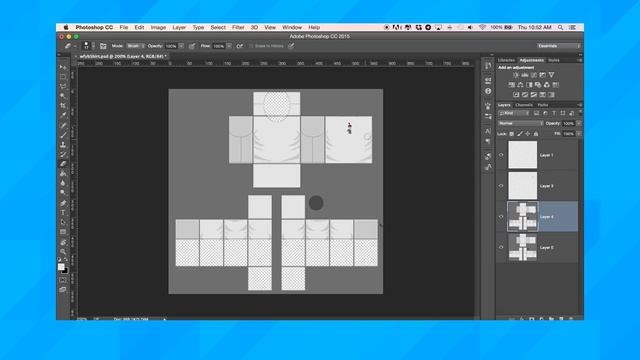Click the foreground color swatch
The image size is (640, 360).
coord(61,267)
